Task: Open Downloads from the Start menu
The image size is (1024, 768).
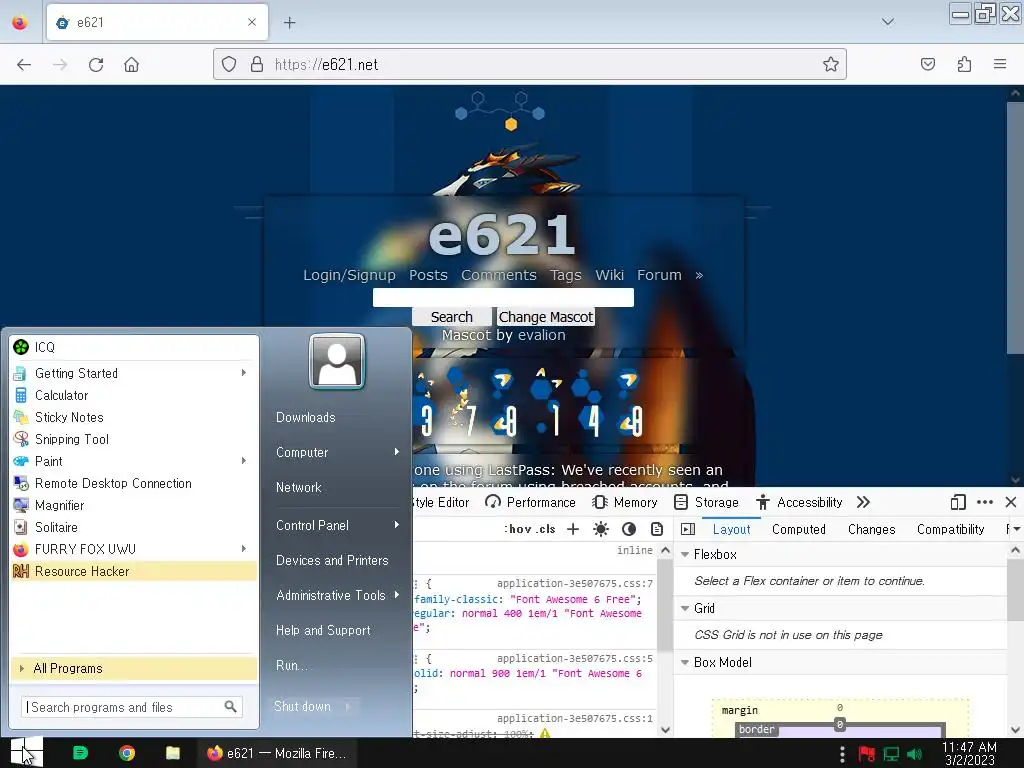Action: click(x=306, y=417)
